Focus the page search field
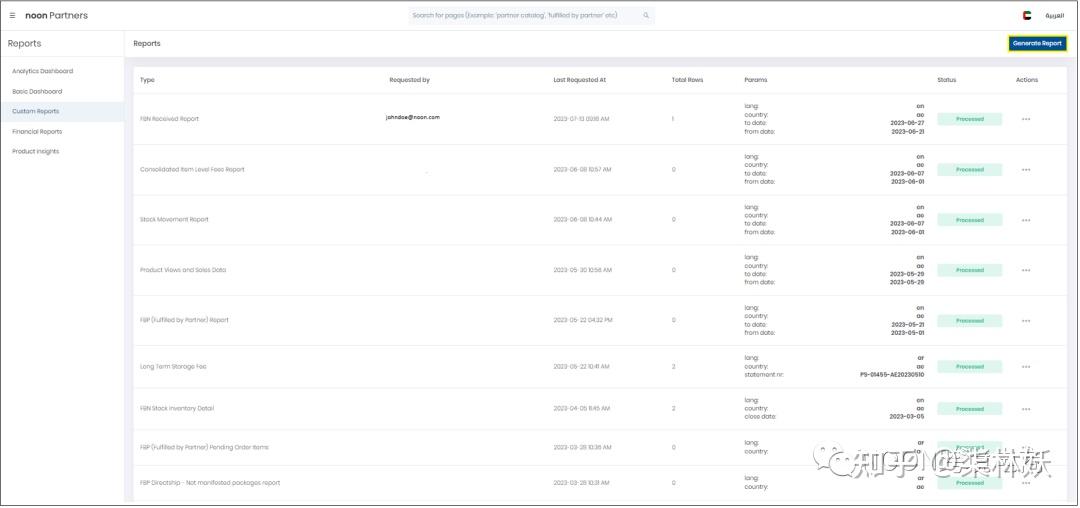1080x508 pixels. 525,16
